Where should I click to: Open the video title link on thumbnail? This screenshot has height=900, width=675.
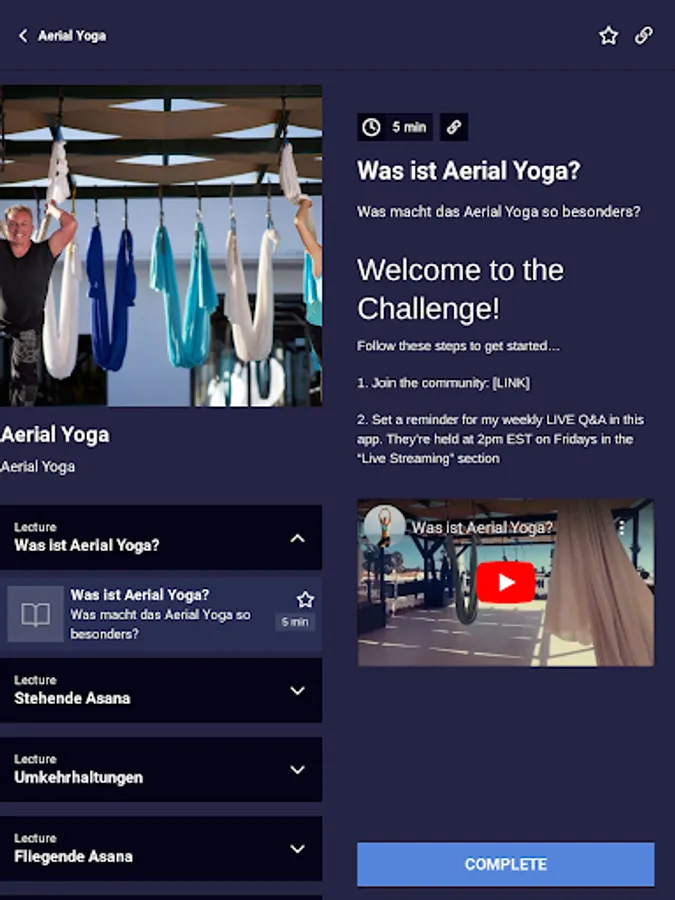tap(482, 527)
